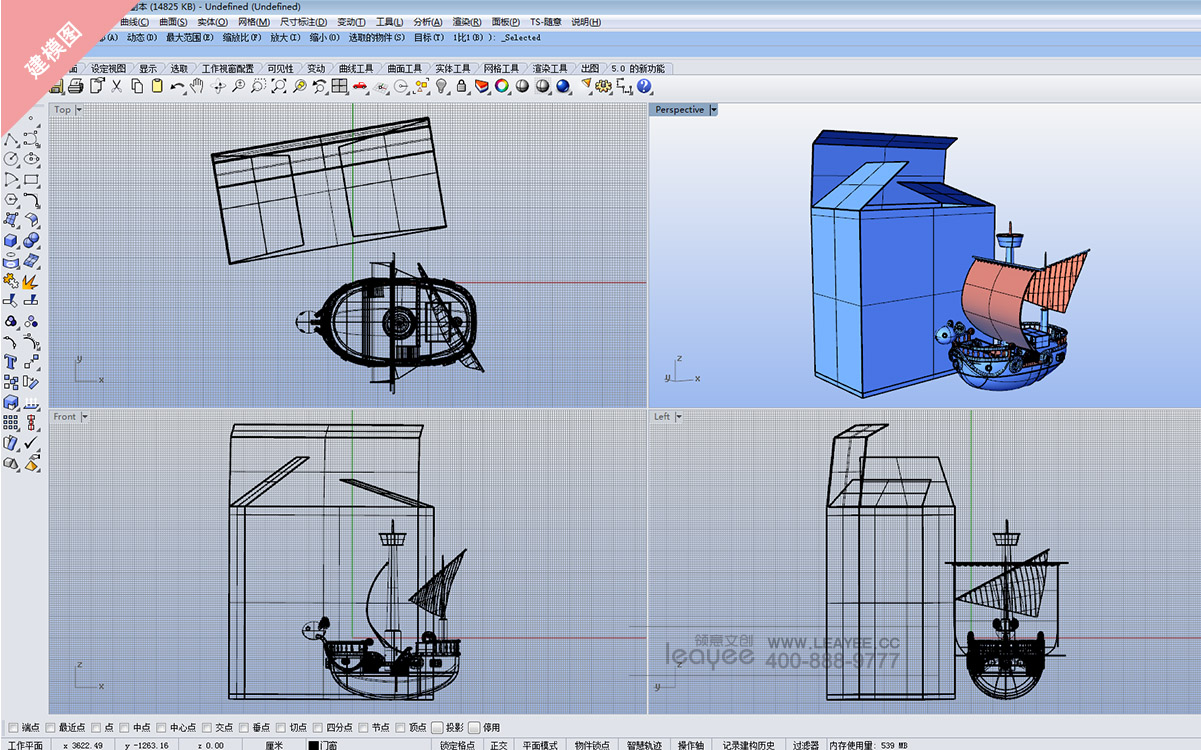
Task: Enable 端点 osnap checkbox
Action: 13,728
